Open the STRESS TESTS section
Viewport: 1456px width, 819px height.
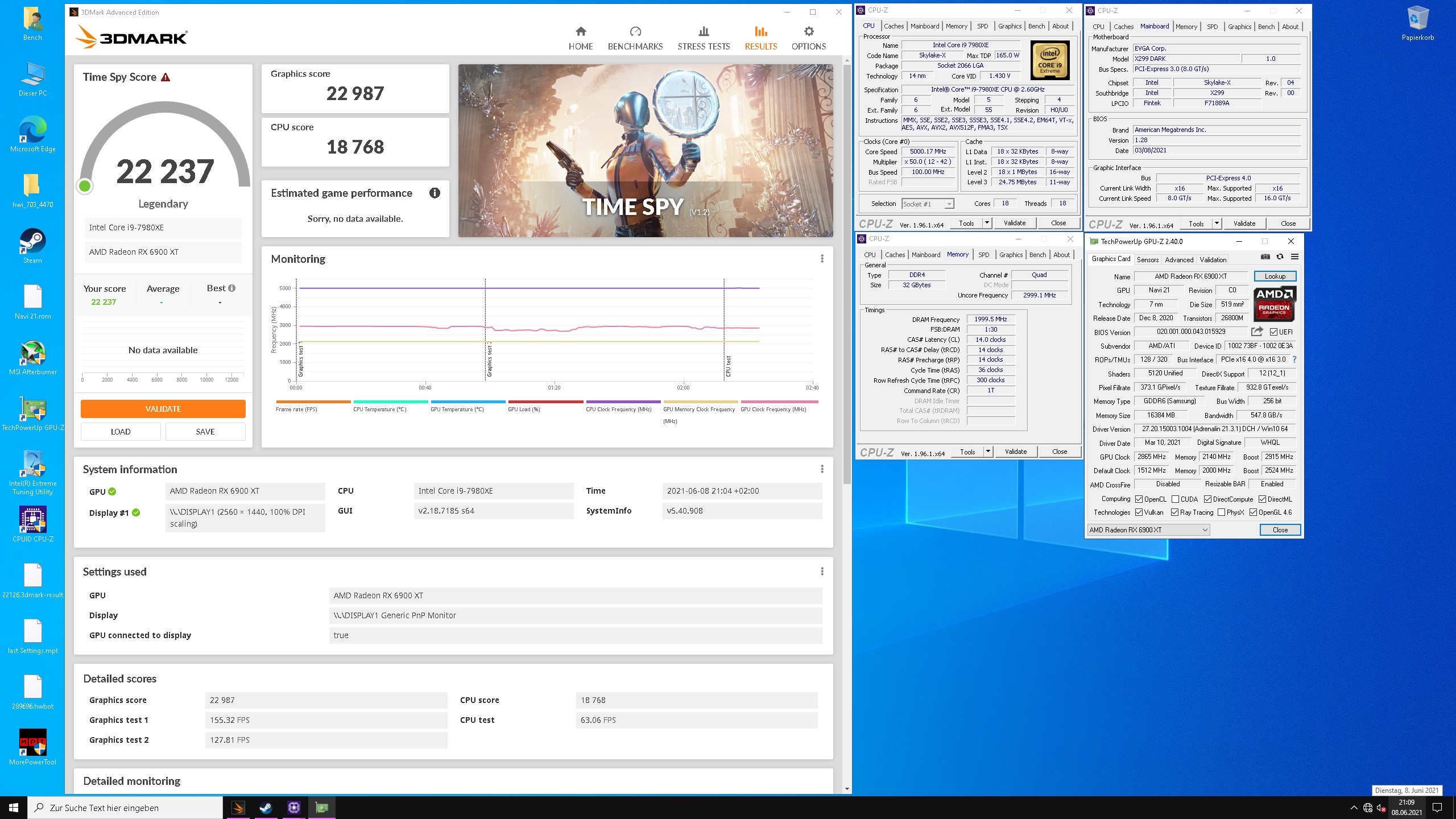(x=704, y=38)
